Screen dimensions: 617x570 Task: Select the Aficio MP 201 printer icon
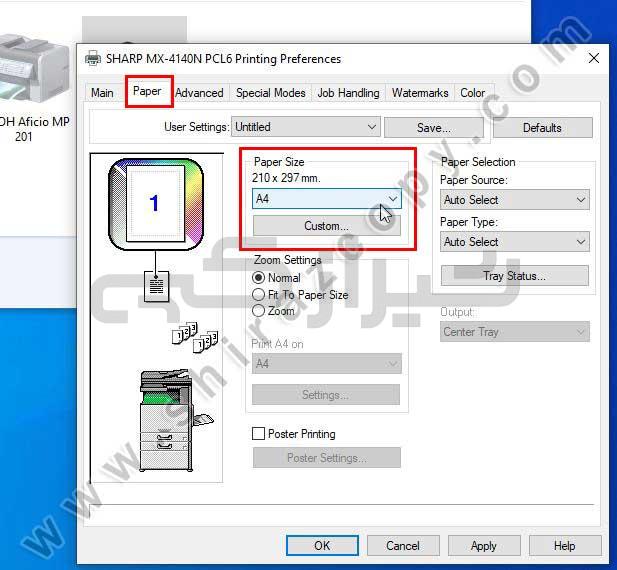pos(33,69)
